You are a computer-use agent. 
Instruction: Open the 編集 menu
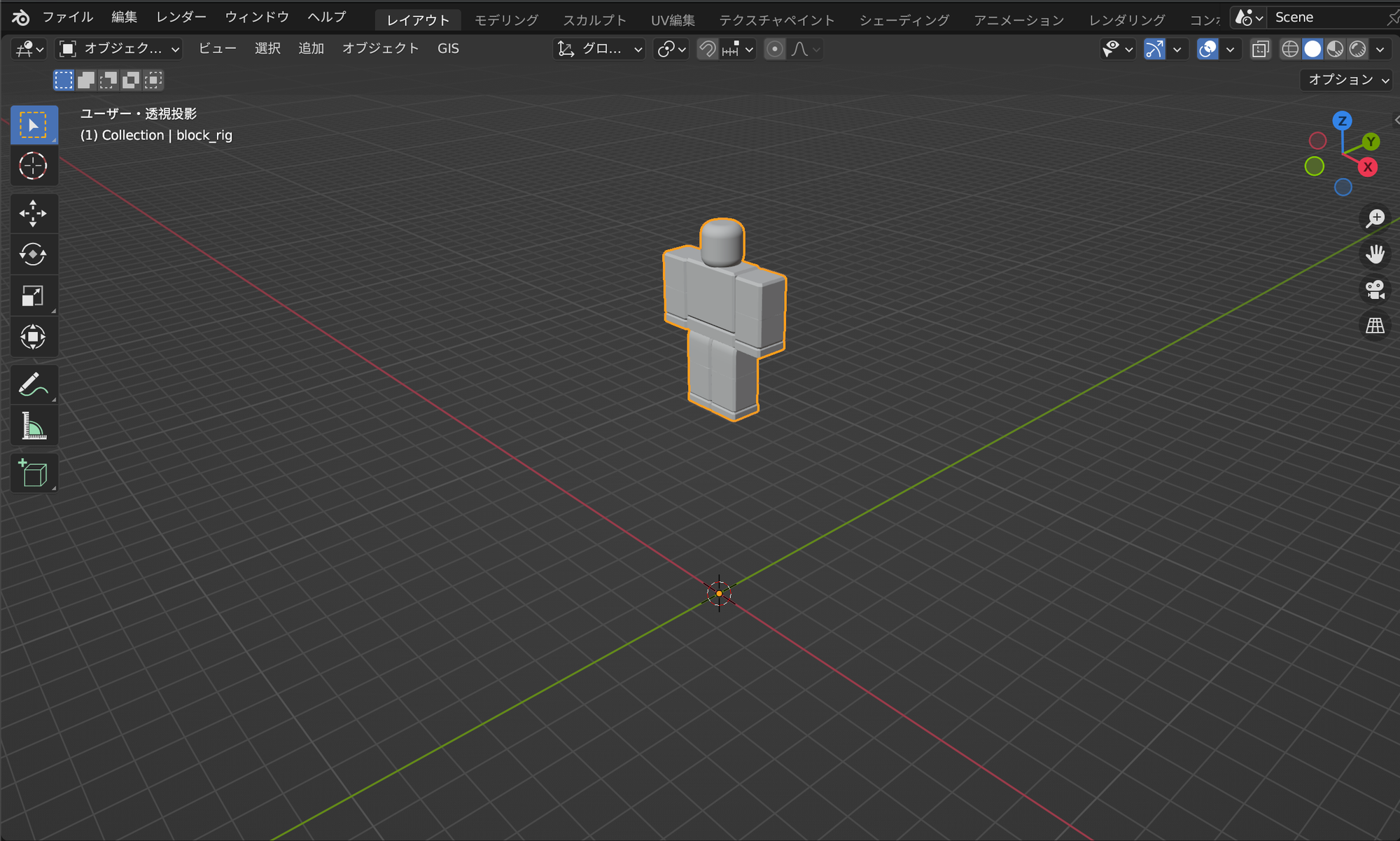124,17
